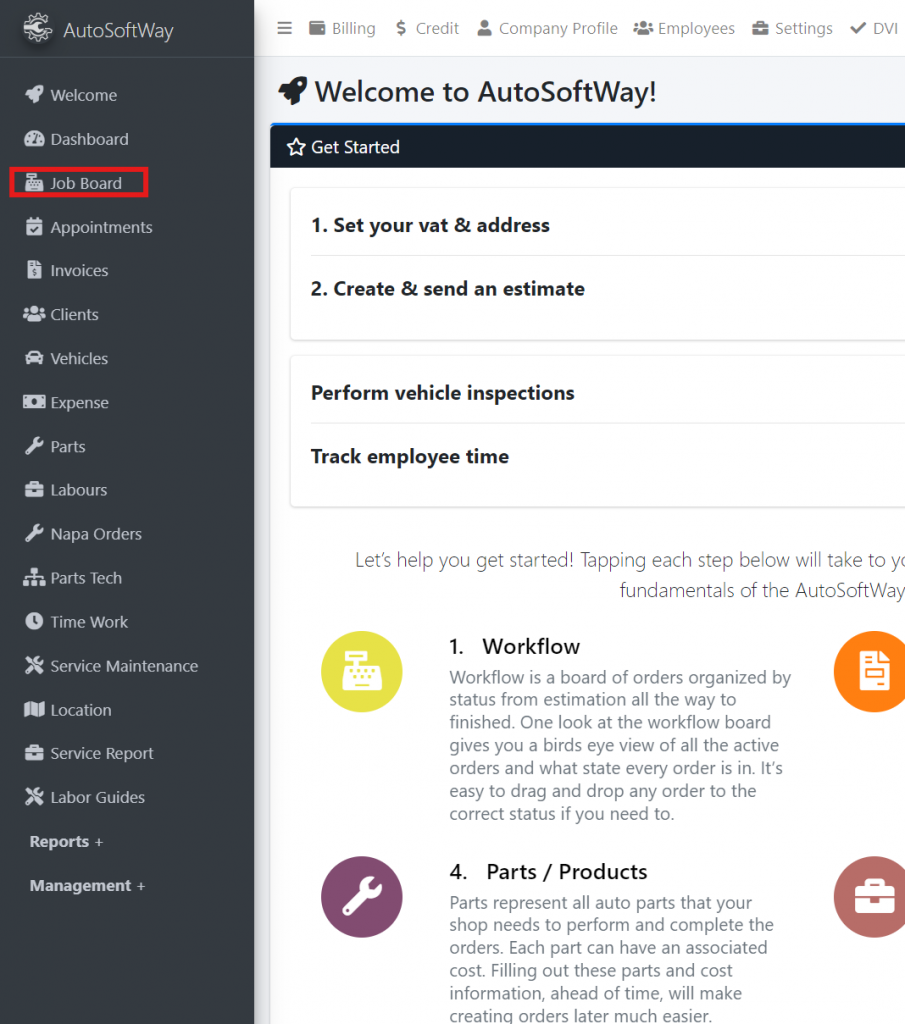This screenshot has width=905, height=1024.
Task: Open Service Report label in the sidebar
Action: [x=102, y=754]
